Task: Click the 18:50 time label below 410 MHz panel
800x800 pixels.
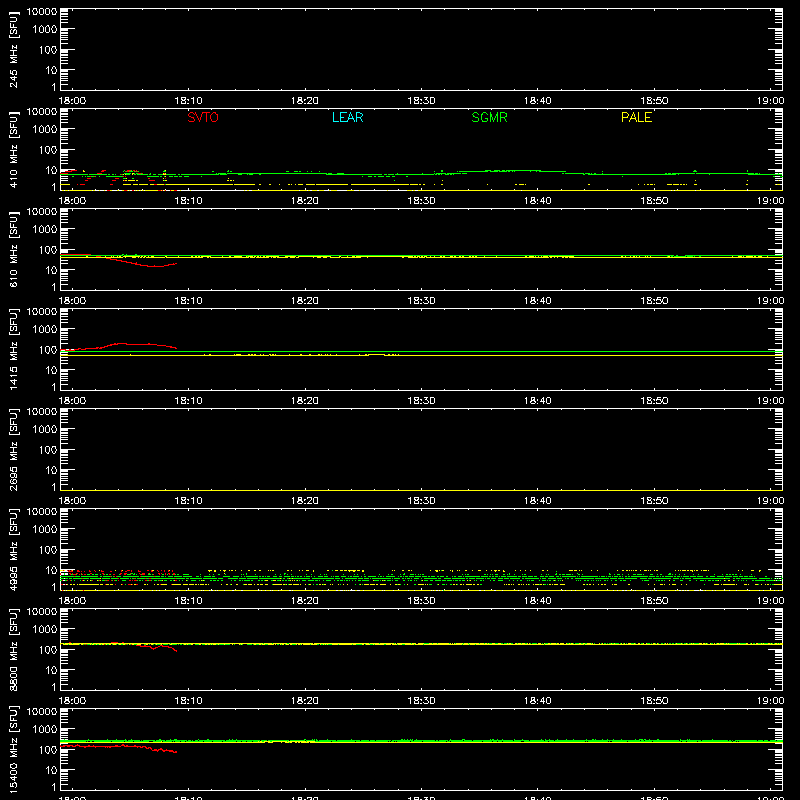Action: 654,201
